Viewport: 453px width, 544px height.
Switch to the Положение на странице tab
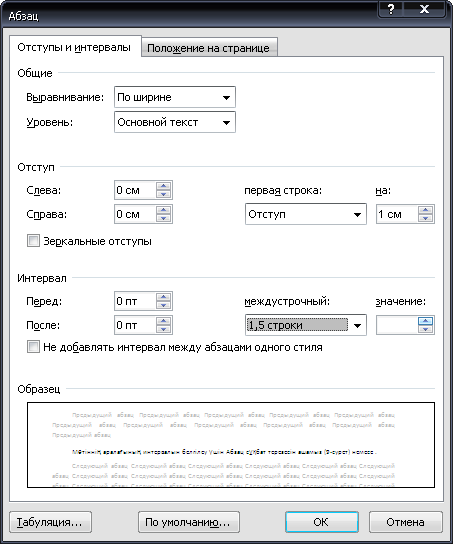coord(209,48)
